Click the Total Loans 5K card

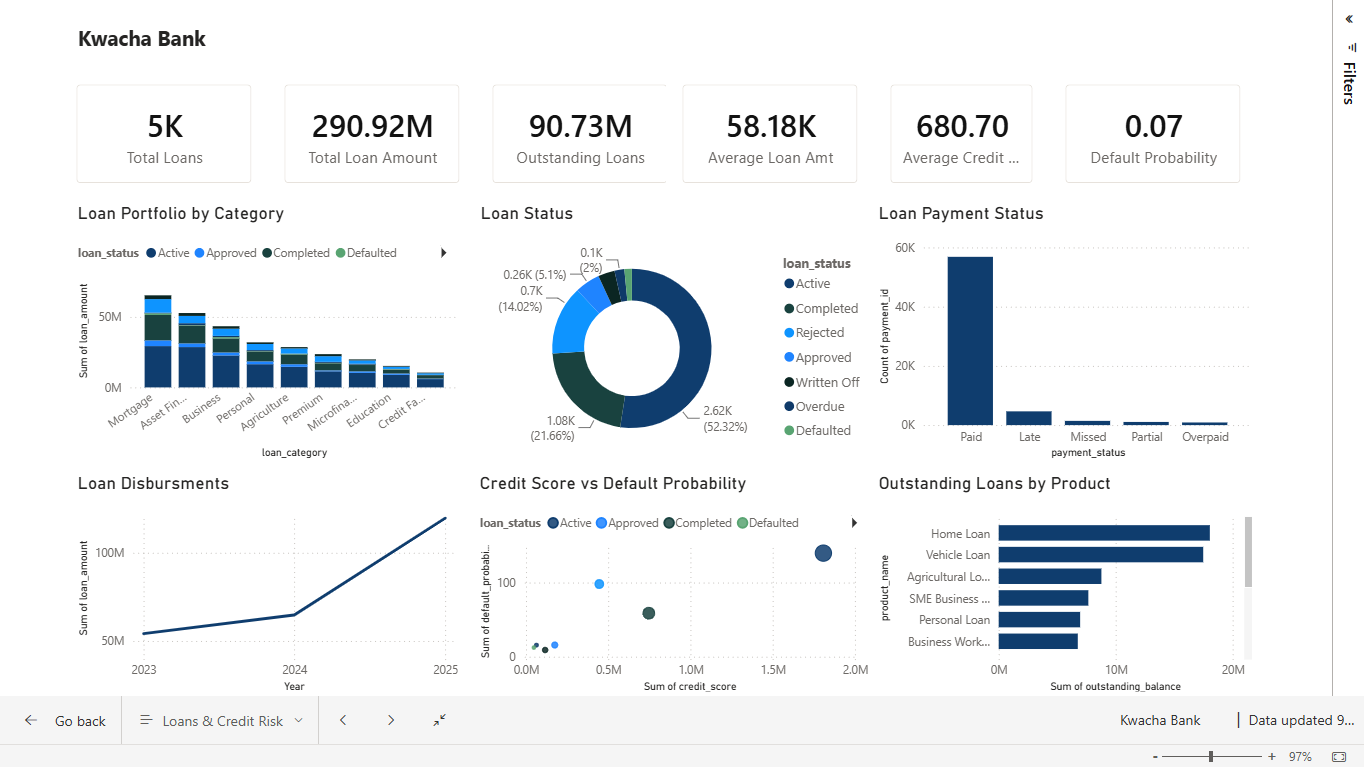click(164, 134)
